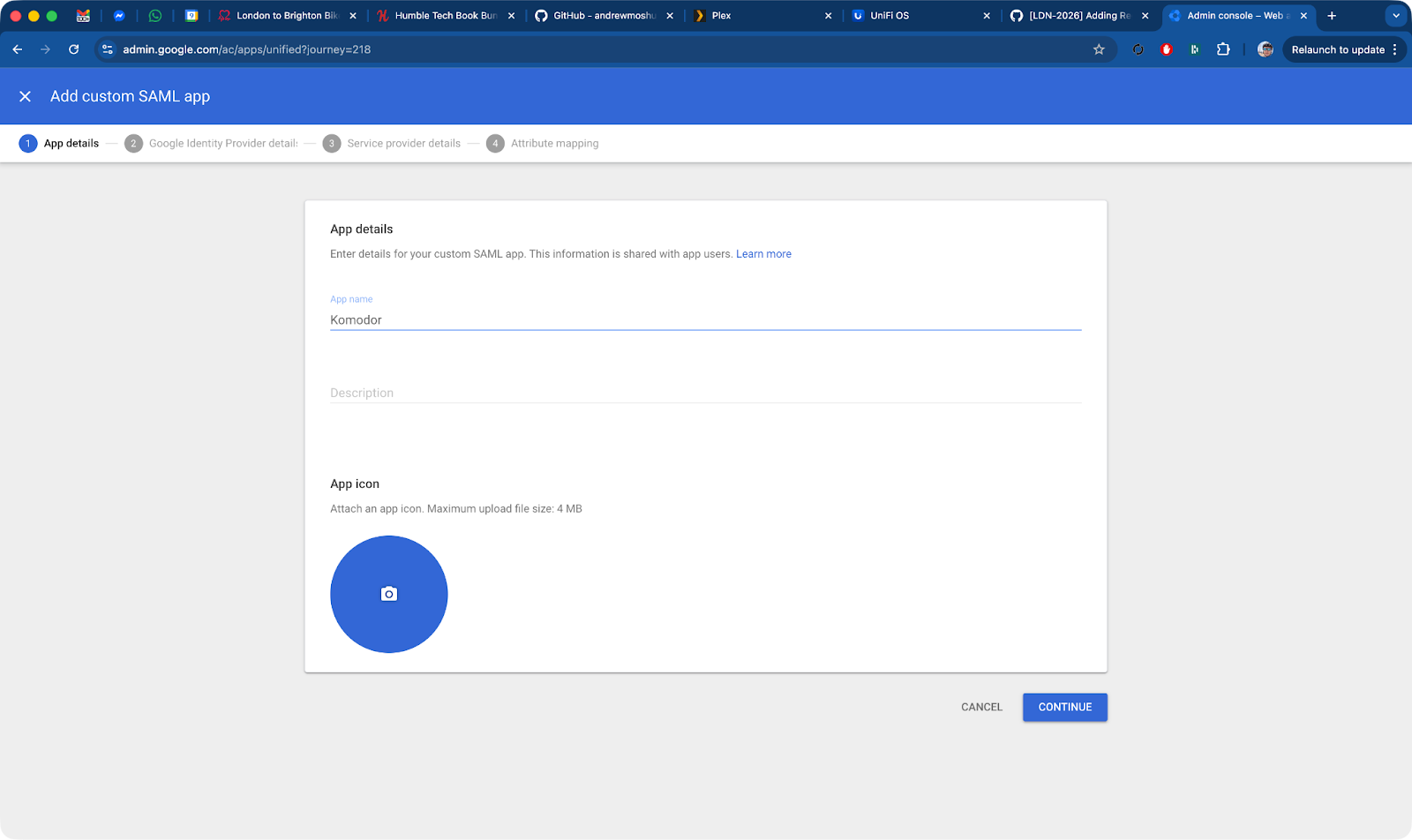Open the Learn more link
Image resolution: width=1412 pixels, height=840 pixels.
click(763, 254)
